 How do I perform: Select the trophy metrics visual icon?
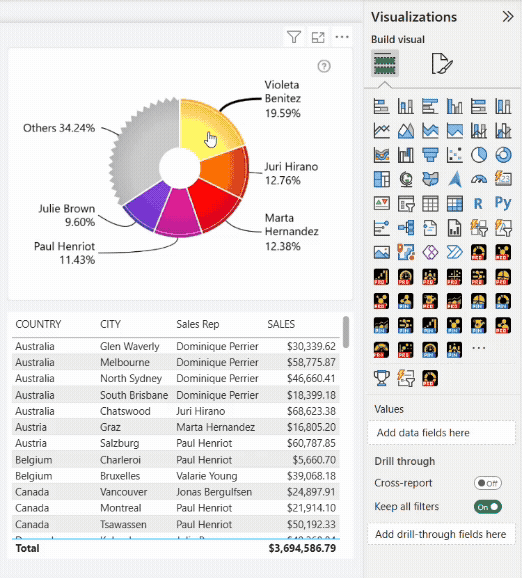(x=381, y=378)
